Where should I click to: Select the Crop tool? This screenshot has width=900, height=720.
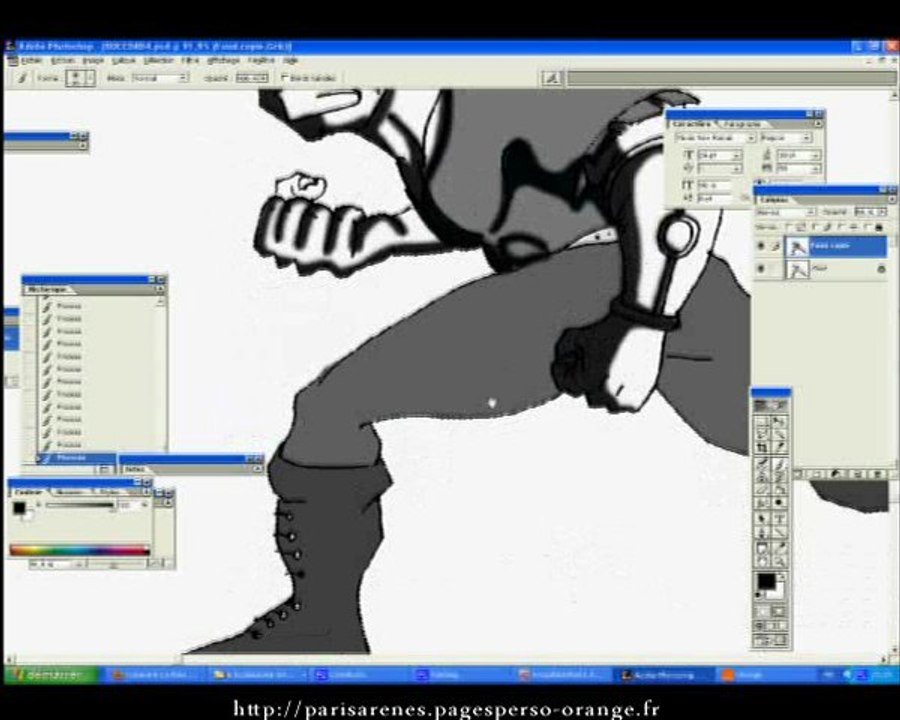click(x=761, y=447)
